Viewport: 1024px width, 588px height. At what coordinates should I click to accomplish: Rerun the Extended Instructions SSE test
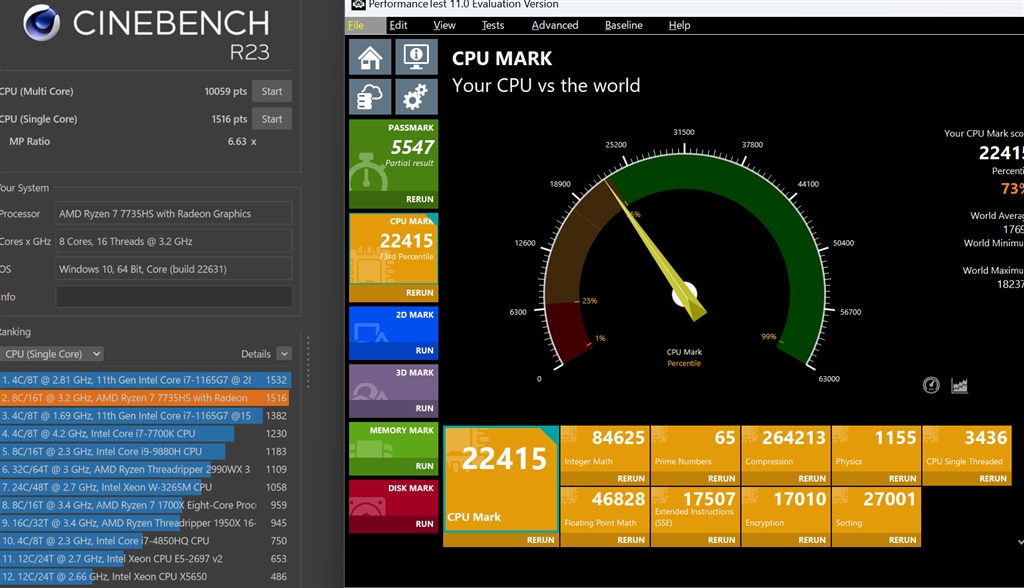pos(721,540)
